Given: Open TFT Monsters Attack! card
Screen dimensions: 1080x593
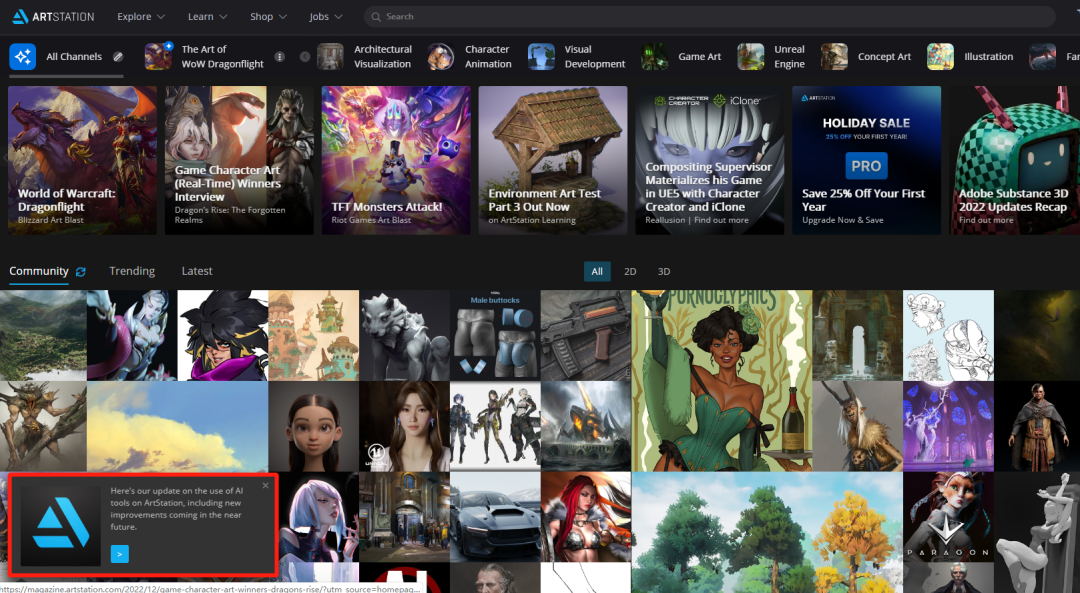Looking at the screenshot, I should (396, 160).
